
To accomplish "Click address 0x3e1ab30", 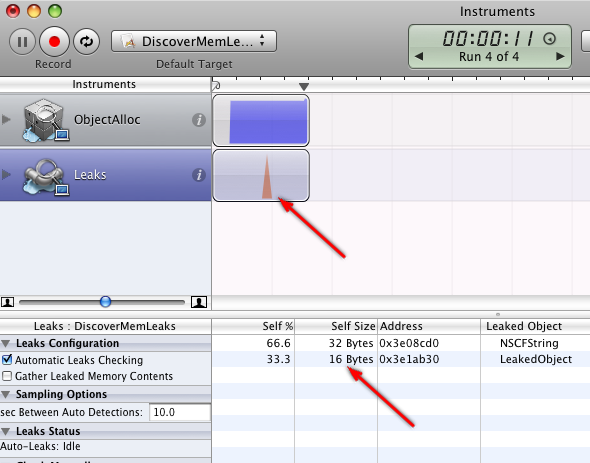I will coord(409,359).
